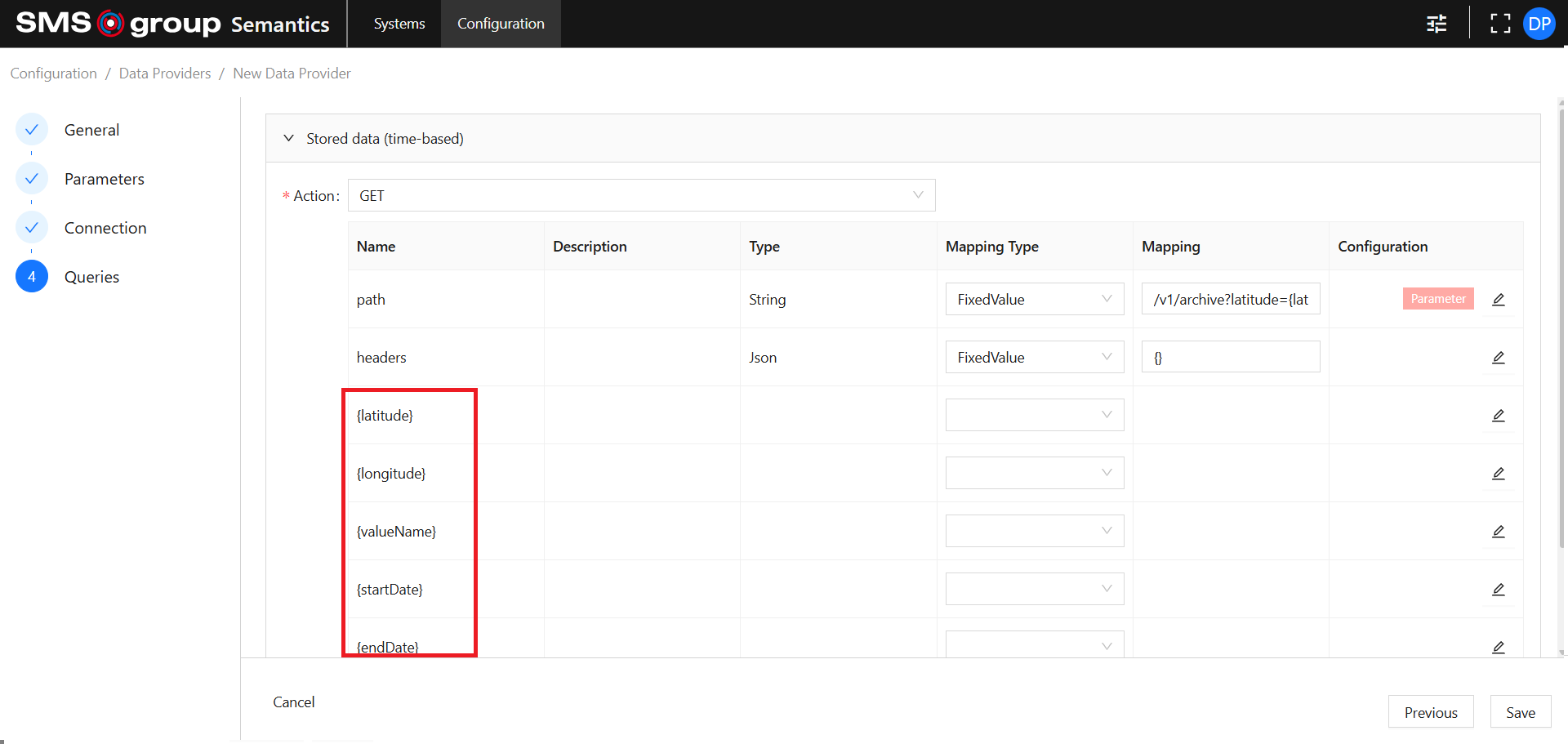Screen dimensions: 1568x744
Task: Switch to the Systems tab
Action: click(399, 24)
